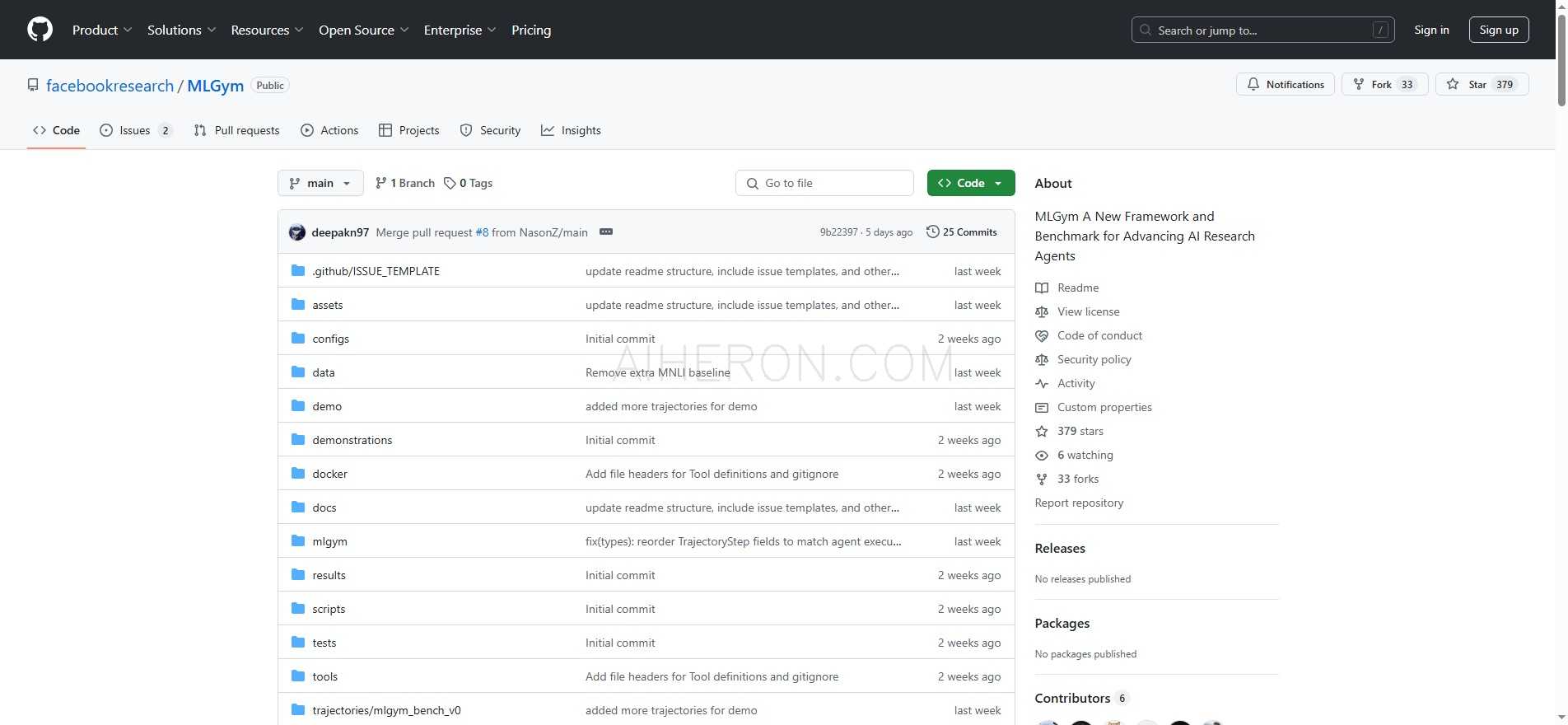Star the MLGym repository
The width and height of the screenshot is (1568, 725).
(x=1482, y=84)
